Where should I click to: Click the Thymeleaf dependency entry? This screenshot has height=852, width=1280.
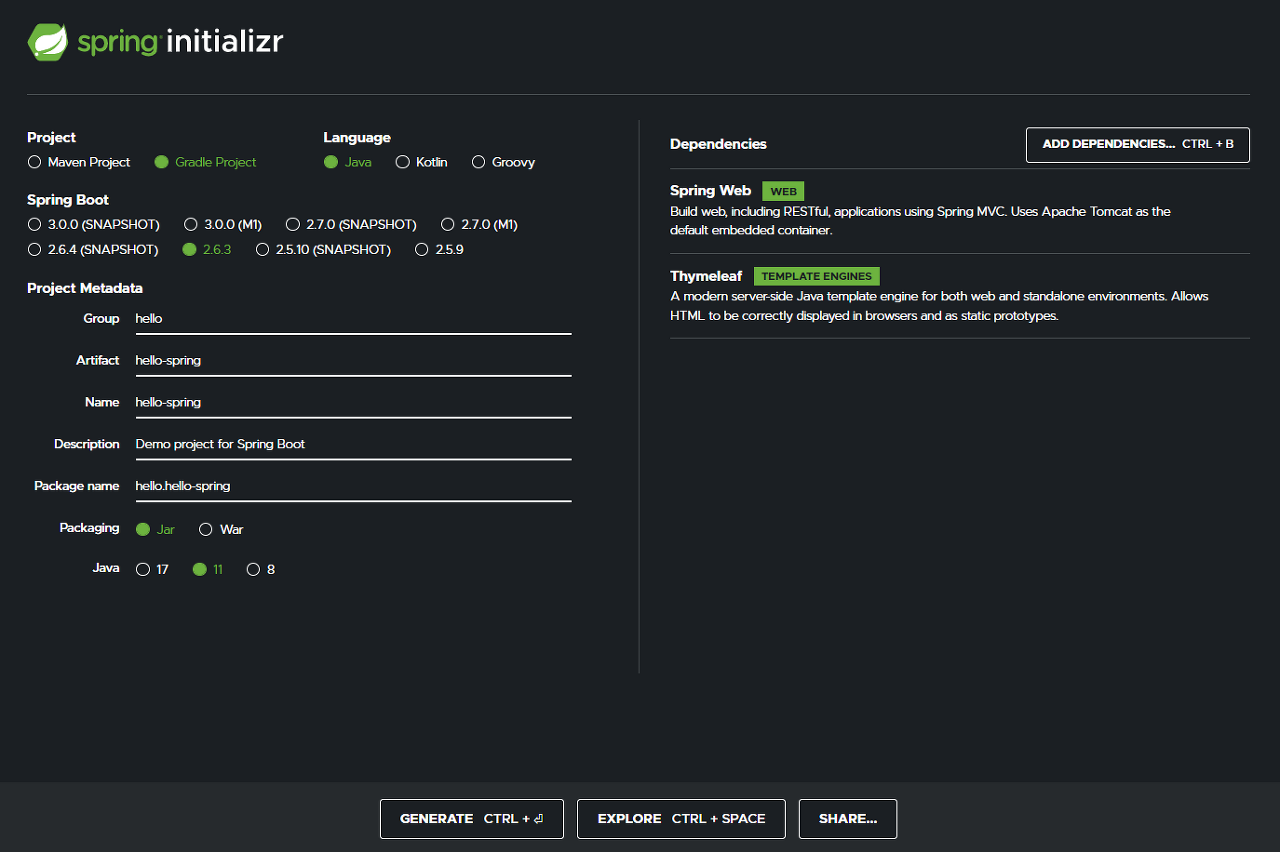pos(960,296)
